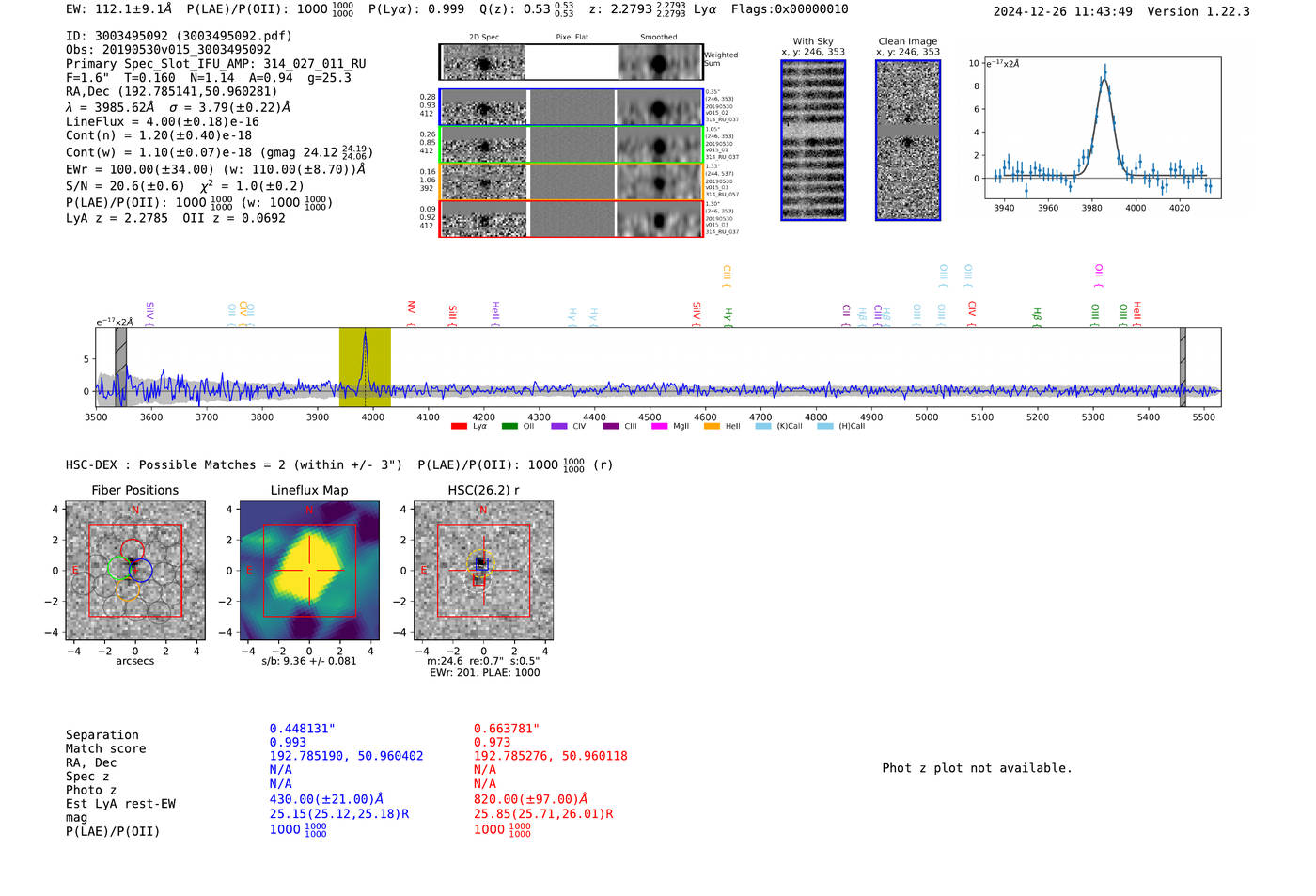Viewport: 1316px width, 896px height.
Task: Click the HSC(26.2) r image panel
Action: click(x=483, y=571)
